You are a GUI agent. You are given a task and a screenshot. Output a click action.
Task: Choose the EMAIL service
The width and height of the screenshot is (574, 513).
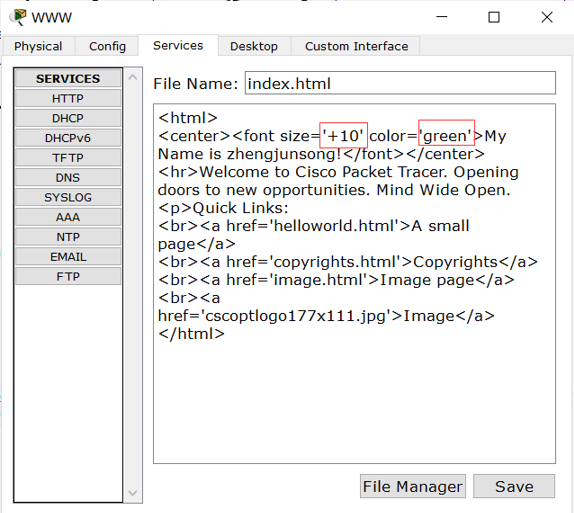(x=68, y=256)
